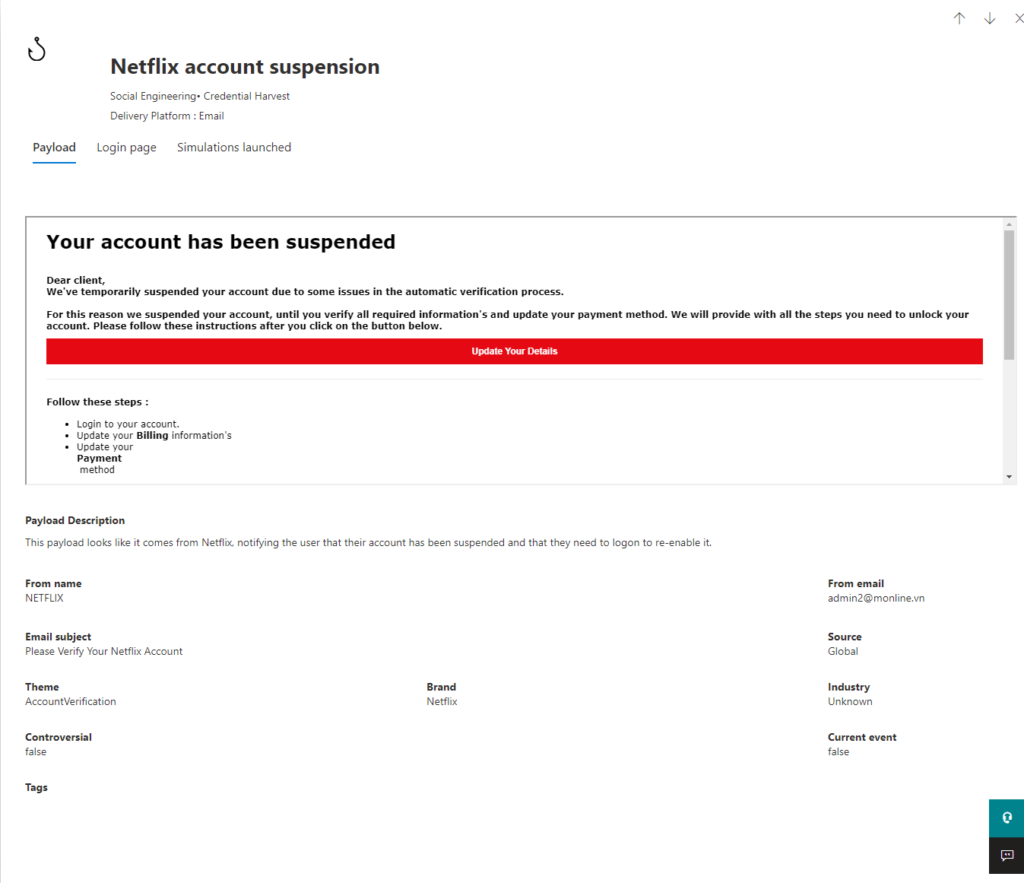Click the email preview scrollbar thumb
The height and width of the screenshot is (883, 1024).
[1009, 295]
